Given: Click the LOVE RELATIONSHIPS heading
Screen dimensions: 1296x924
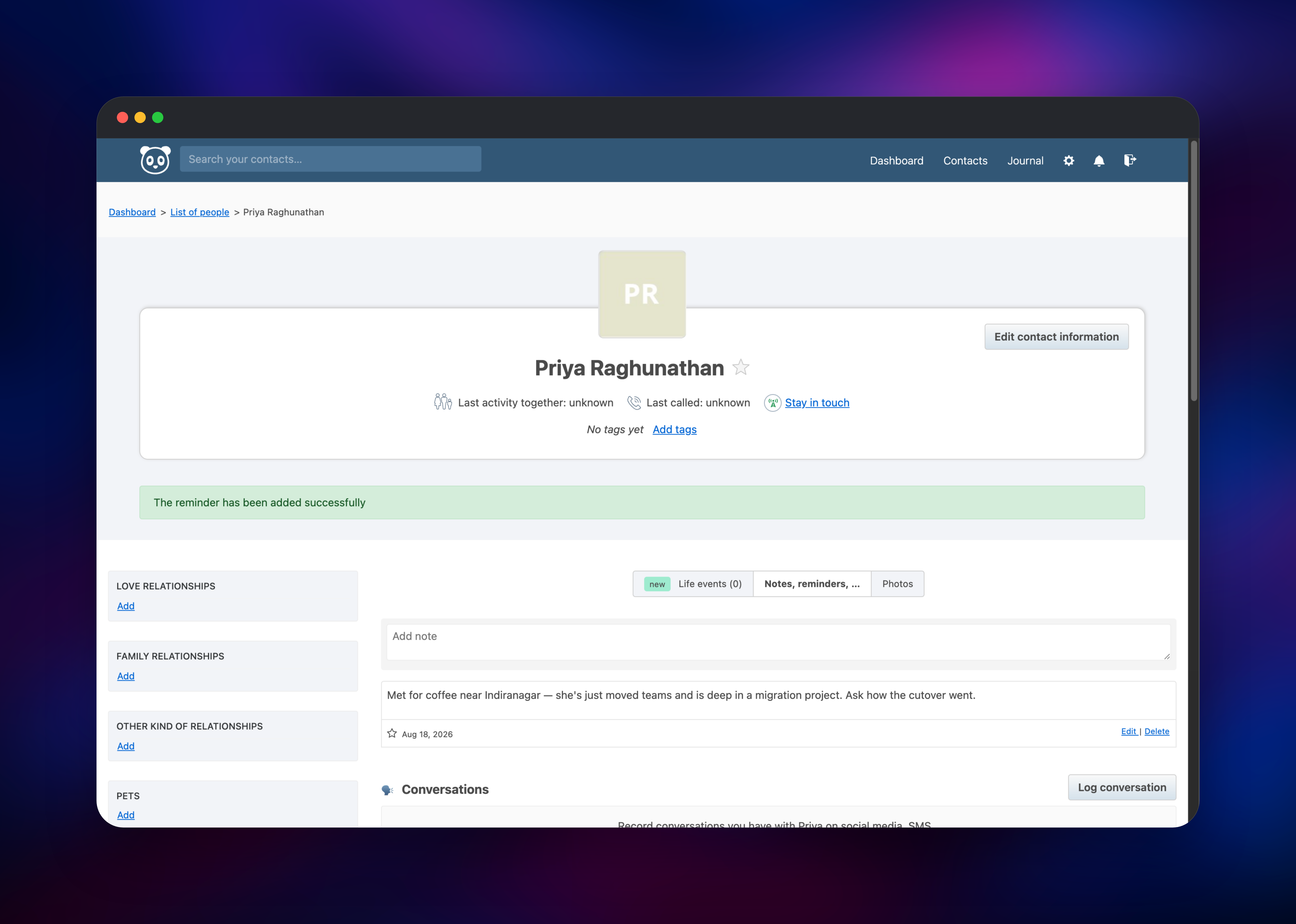Looking at the screenshot, I should (x=166, y=586).
